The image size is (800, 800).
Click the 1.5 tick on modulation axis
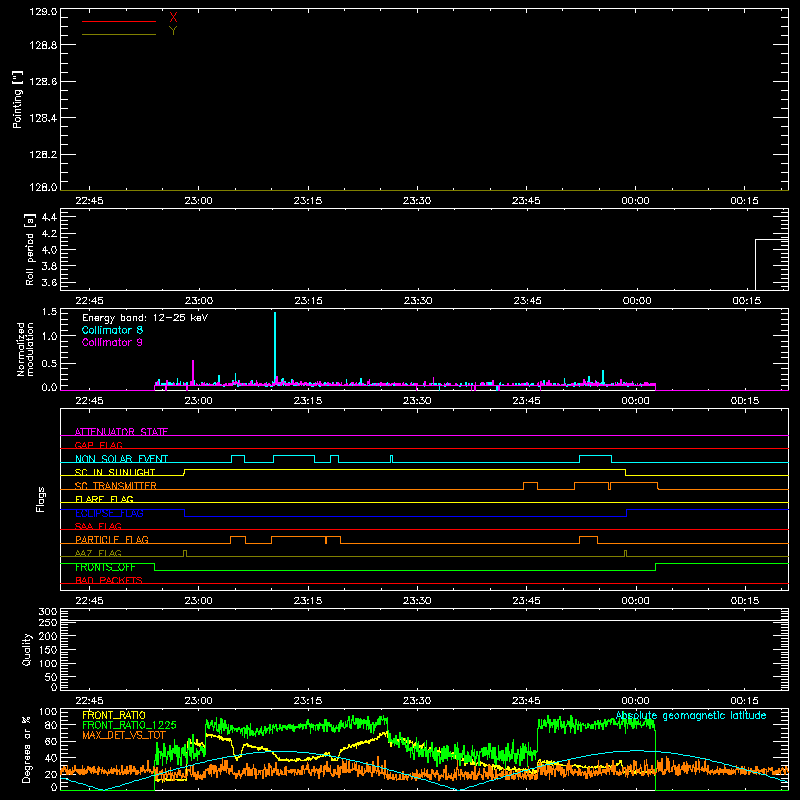[49, 312]
